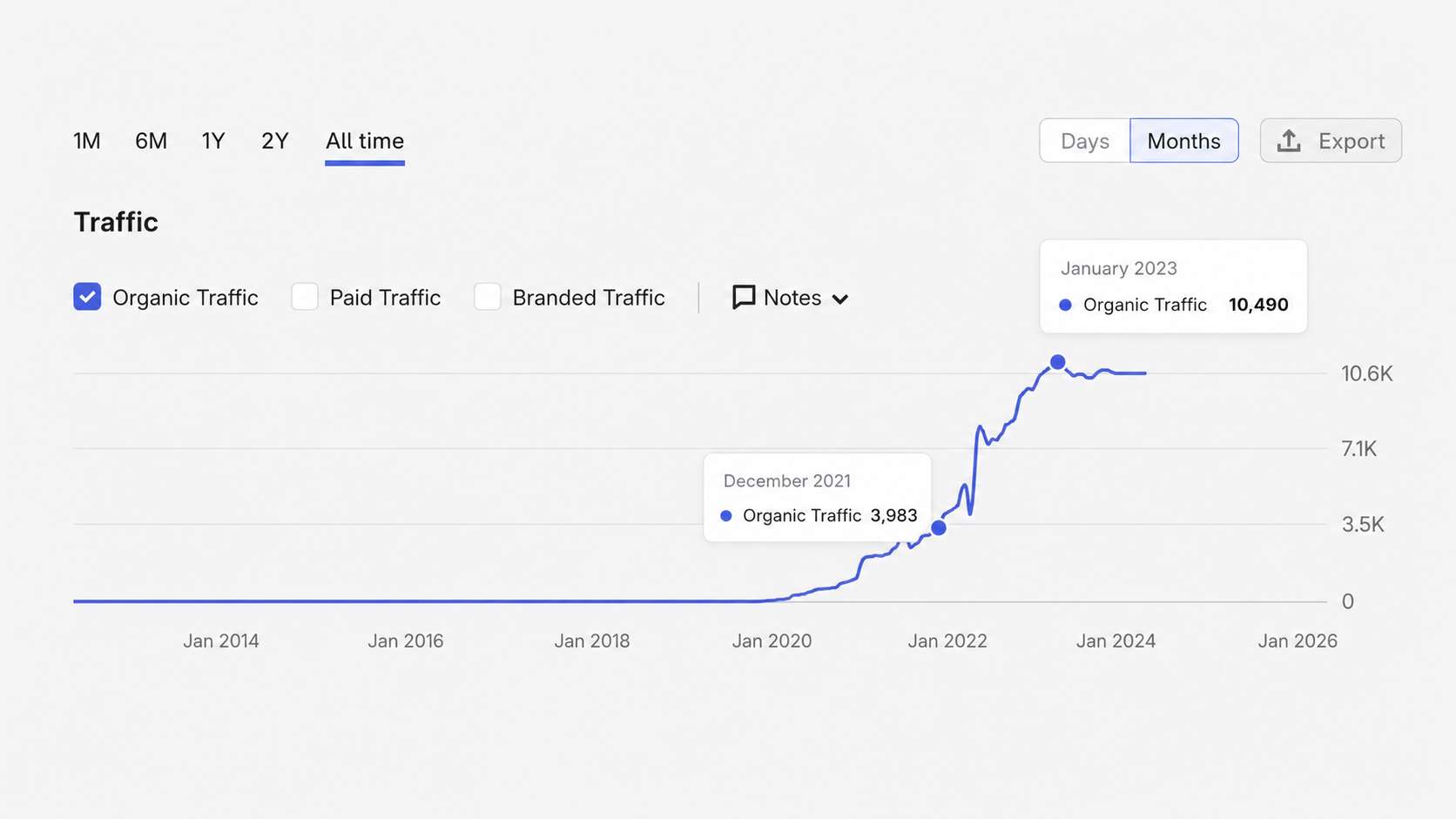Open the Notes dropdown

click(x=791, y=298)
